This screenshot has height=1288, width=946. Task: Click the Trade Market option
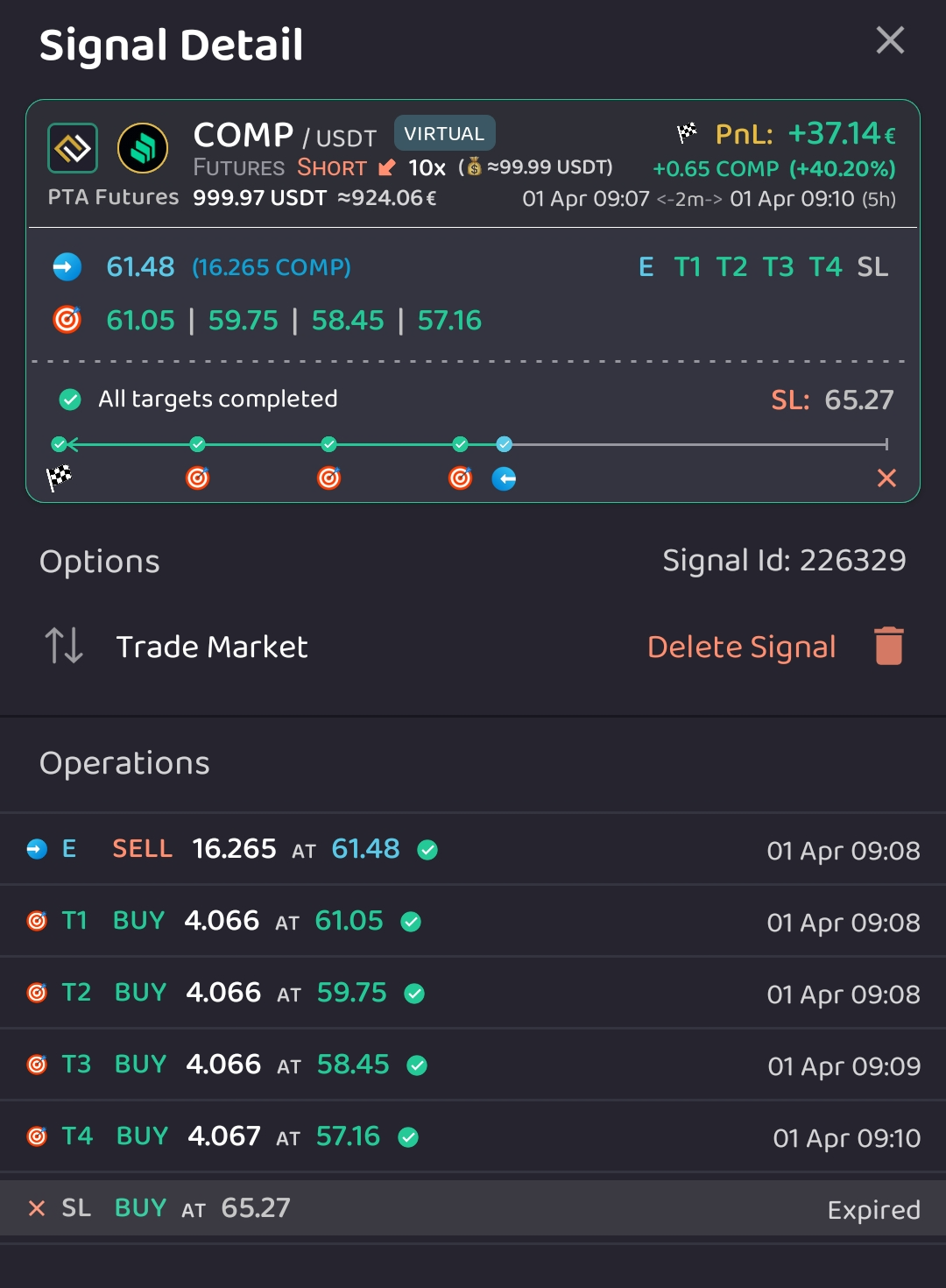click(213, 646)
